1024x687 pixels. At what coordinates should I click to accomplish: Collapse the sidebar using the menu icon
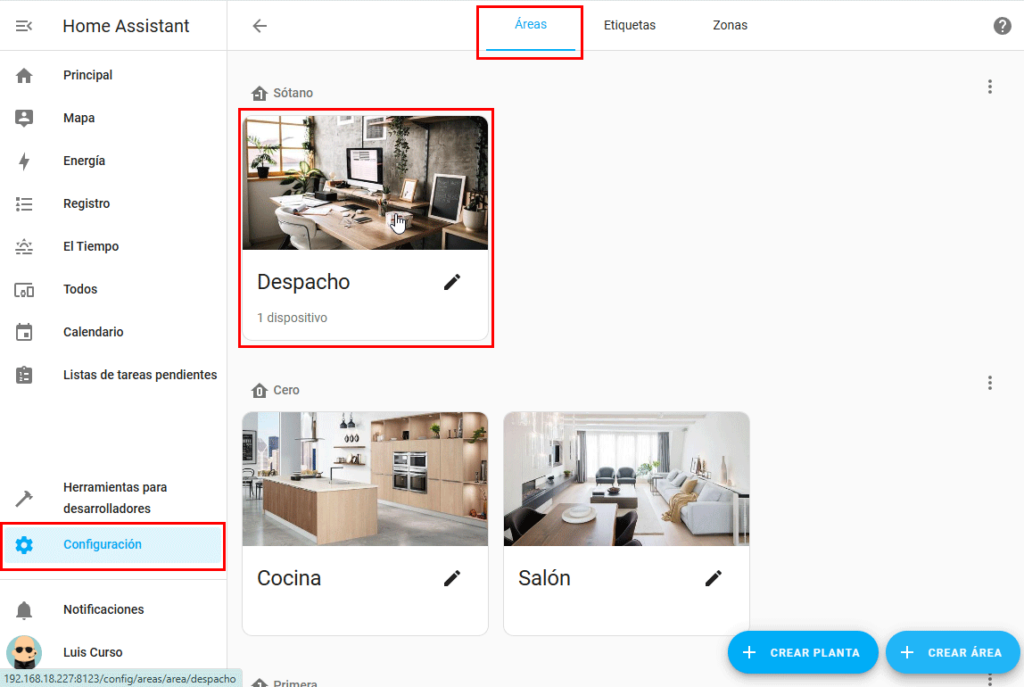coord(24,26)
